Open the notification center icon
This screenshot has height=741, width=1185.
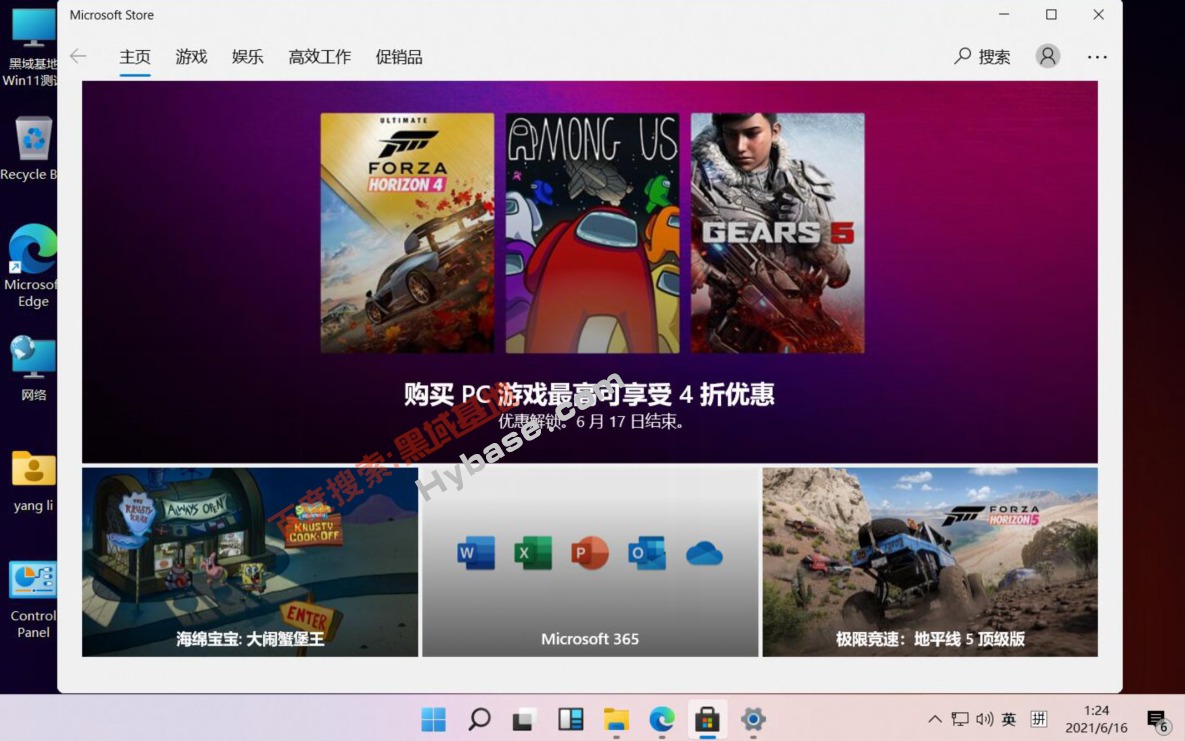pos(1157,720)
